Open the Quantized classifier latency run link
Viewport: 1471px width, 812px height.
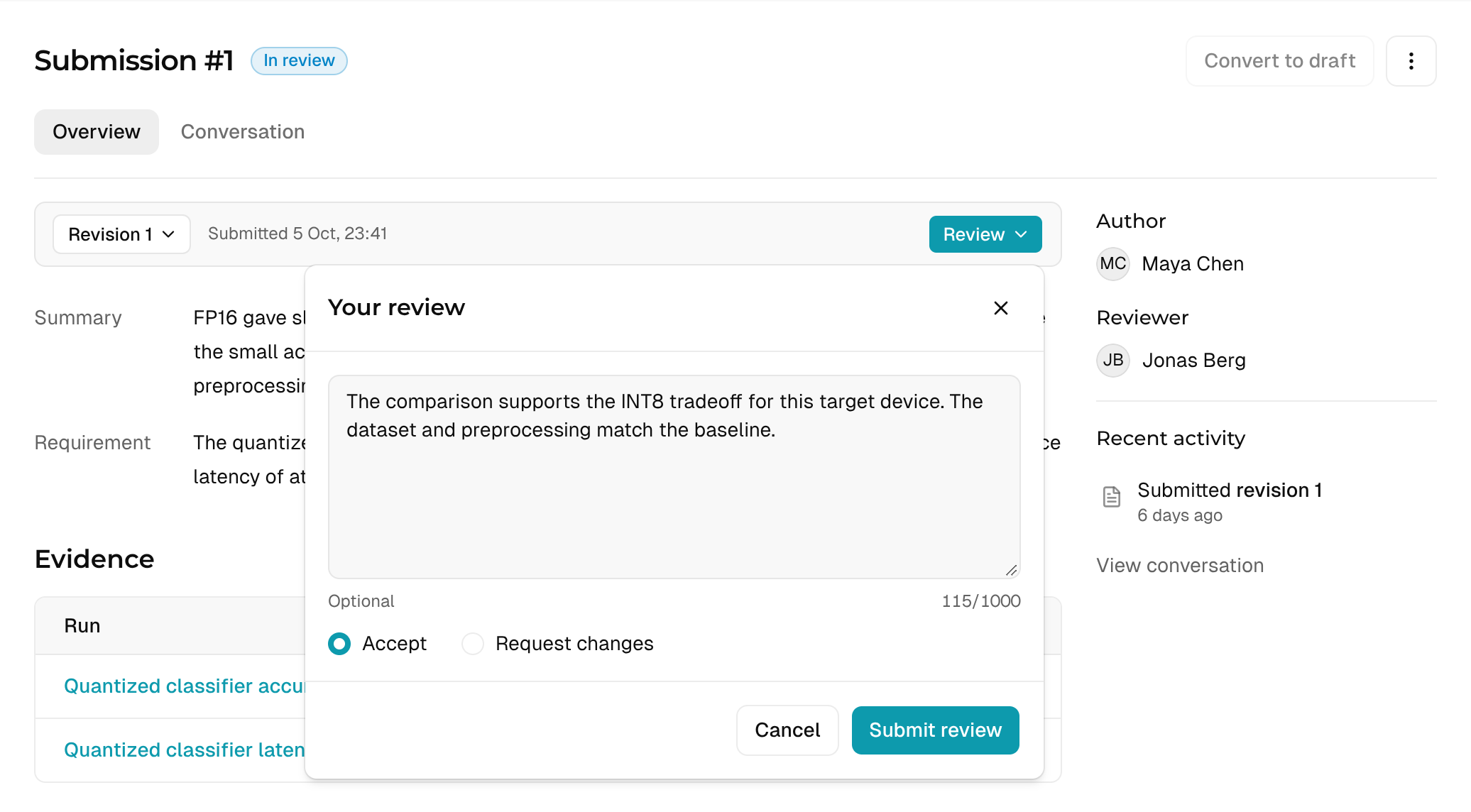tap(184, 750)
